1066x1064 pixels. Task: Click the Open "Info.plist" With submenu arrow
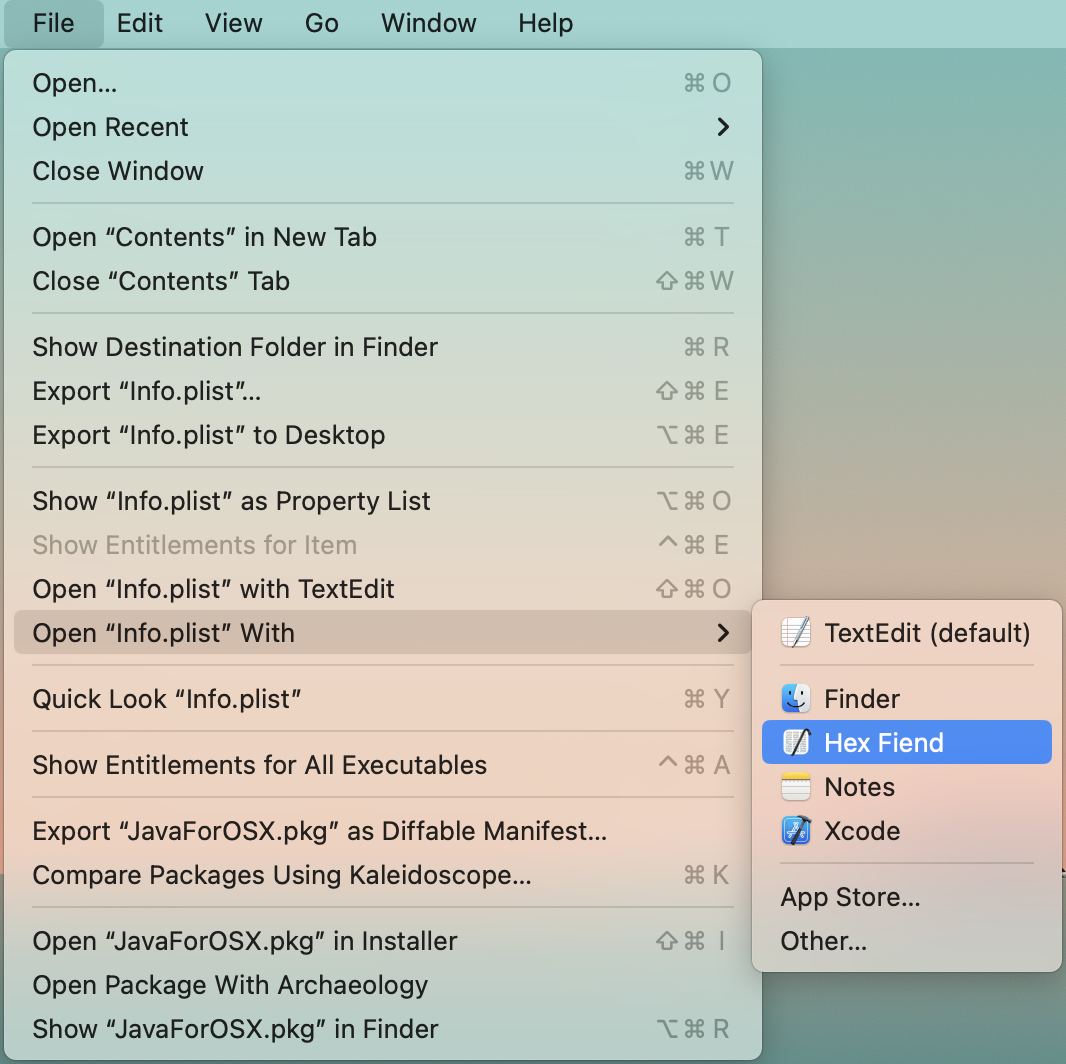point(723,633)
